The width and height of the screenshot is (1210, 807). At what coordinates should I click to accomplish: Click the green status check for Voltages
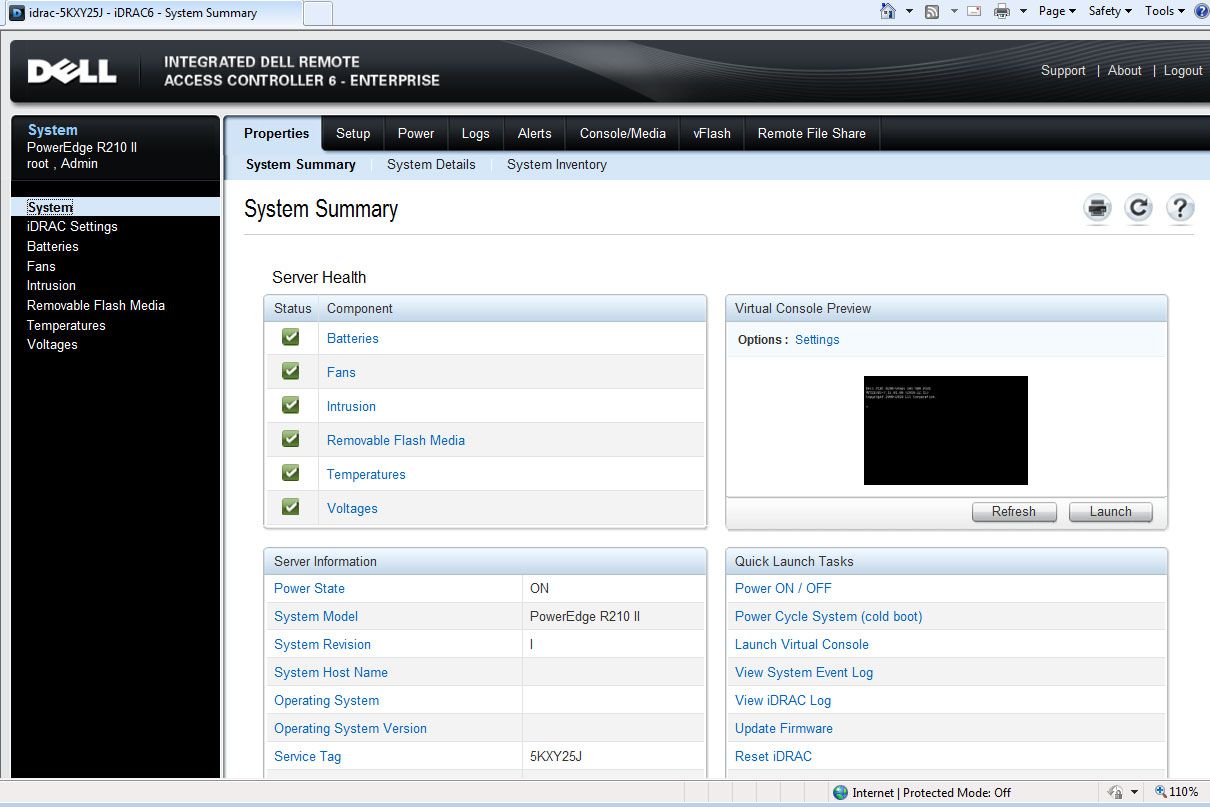point(291,507)
